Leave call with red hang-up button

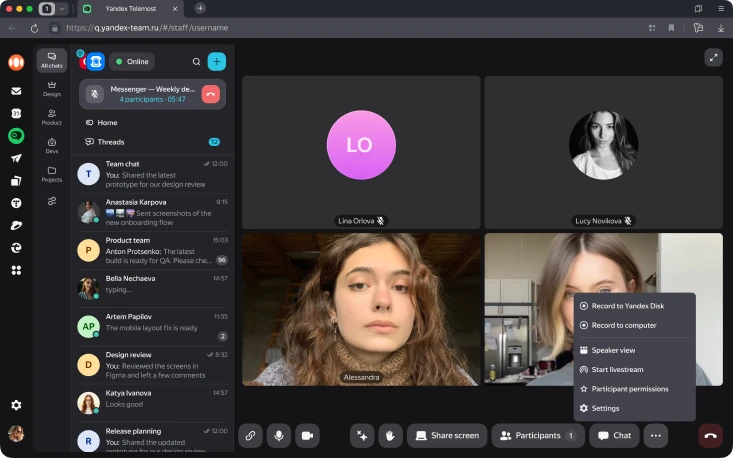(711, 436)
